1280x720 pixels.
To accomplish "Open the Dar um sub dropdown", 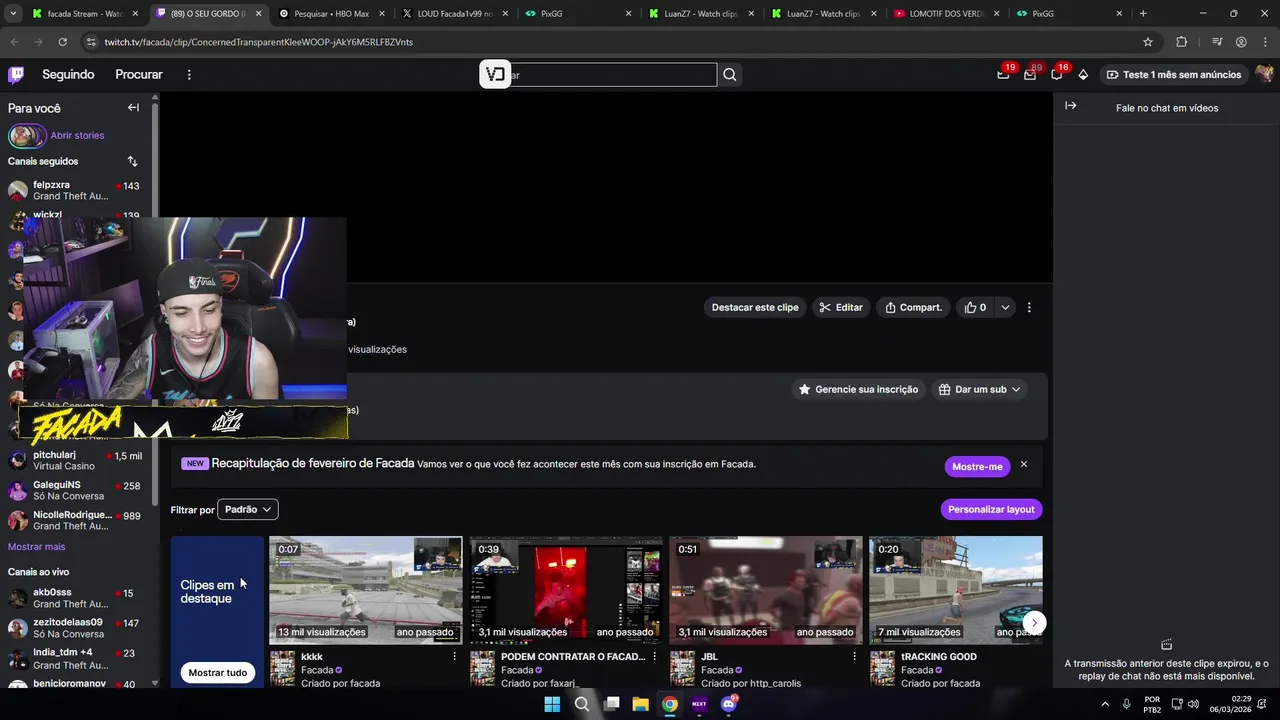I will pos(979,390).
